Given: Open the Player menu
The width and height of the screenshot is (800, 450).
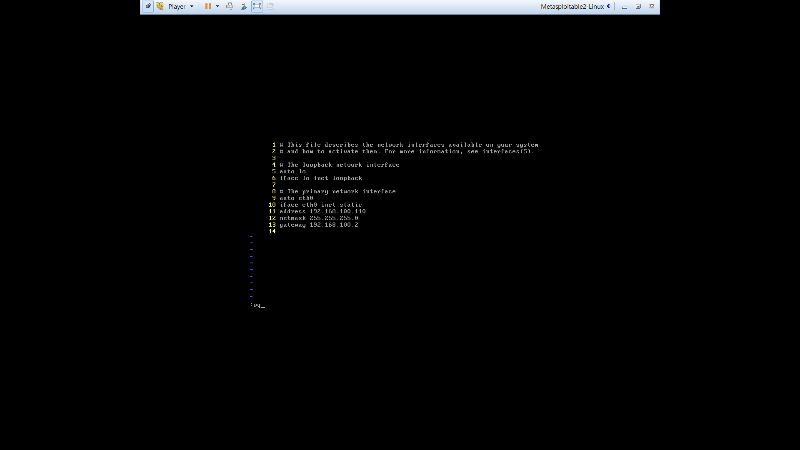Looking at the screenshot, I should 177,6.
